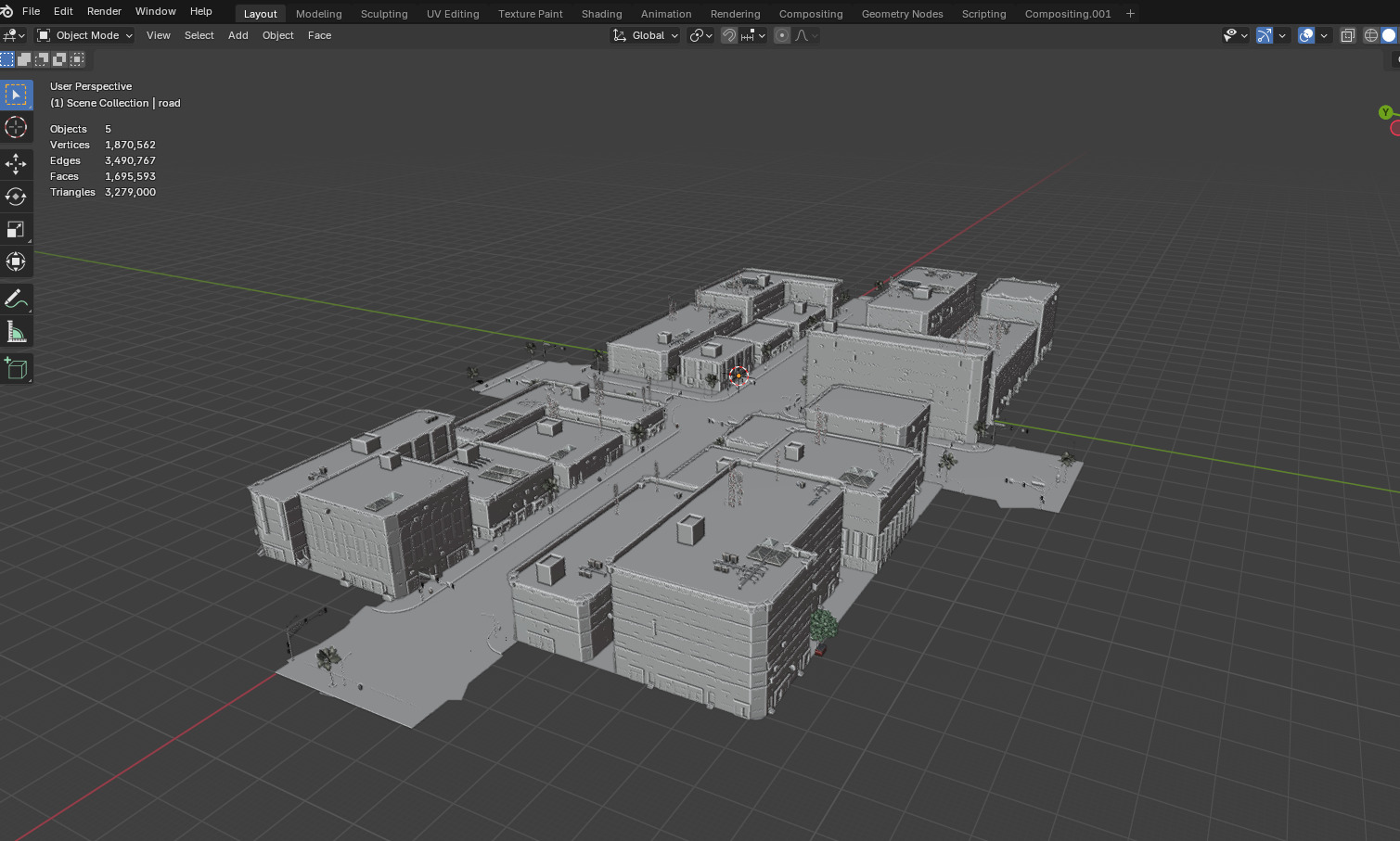
Task: Open the Global transform orientation dropdown
Action: 646,35
